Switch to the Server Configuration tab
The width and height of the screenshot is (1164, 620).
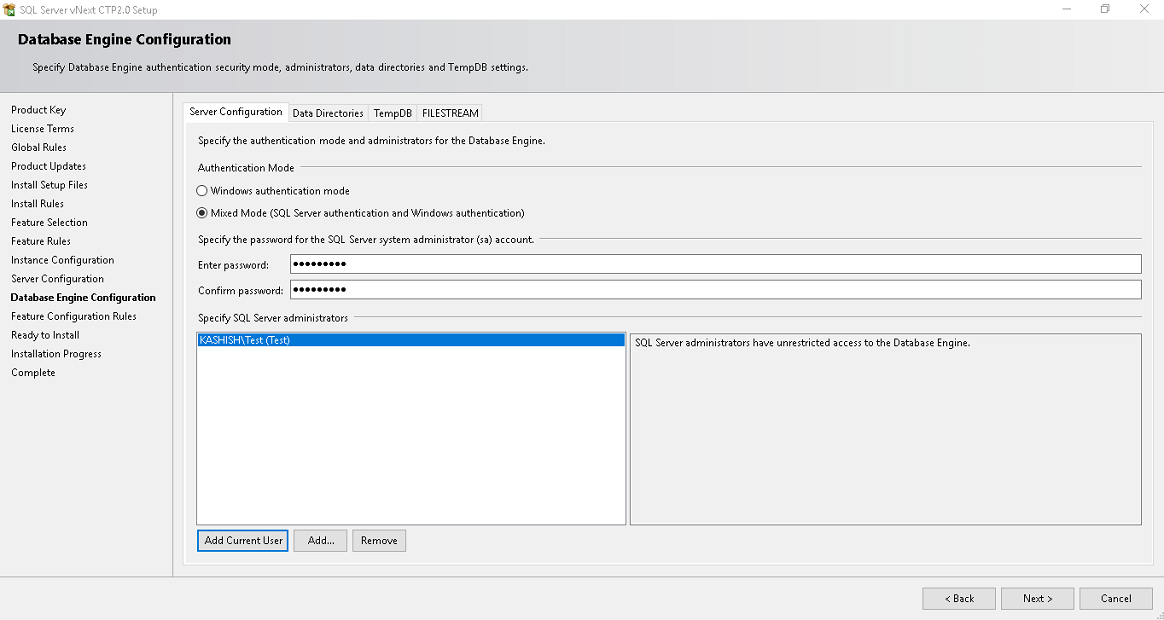pos(235,112)
